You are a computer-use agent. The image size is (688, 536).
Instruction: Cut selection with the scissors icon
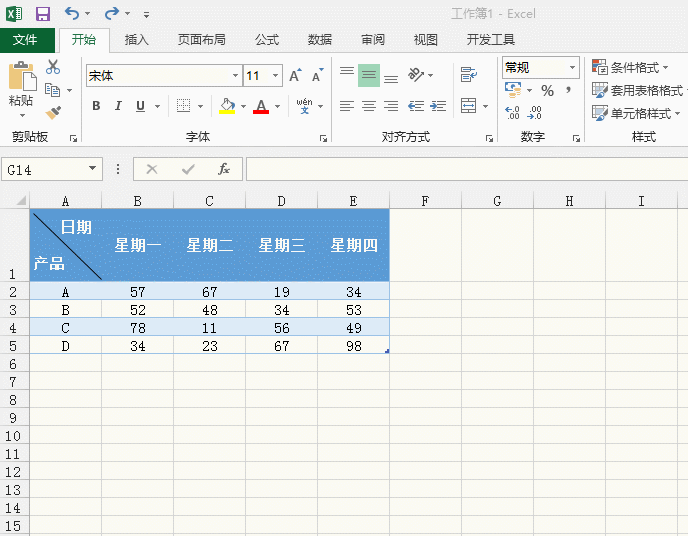(53, 67)
